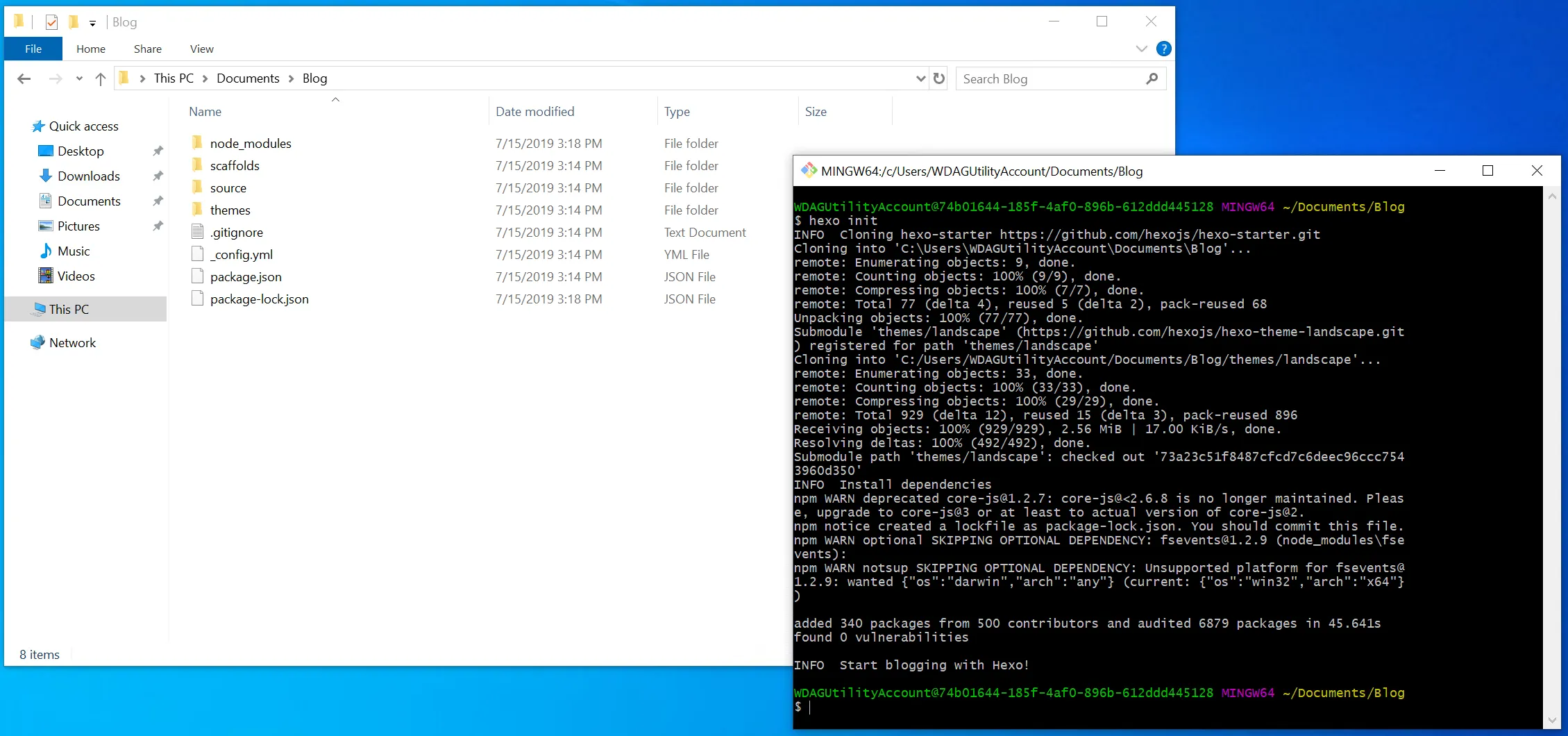The height and width of the screenshot is (736, 1568).
Task: Click the Refresh button in address bar
Action: 939,78
